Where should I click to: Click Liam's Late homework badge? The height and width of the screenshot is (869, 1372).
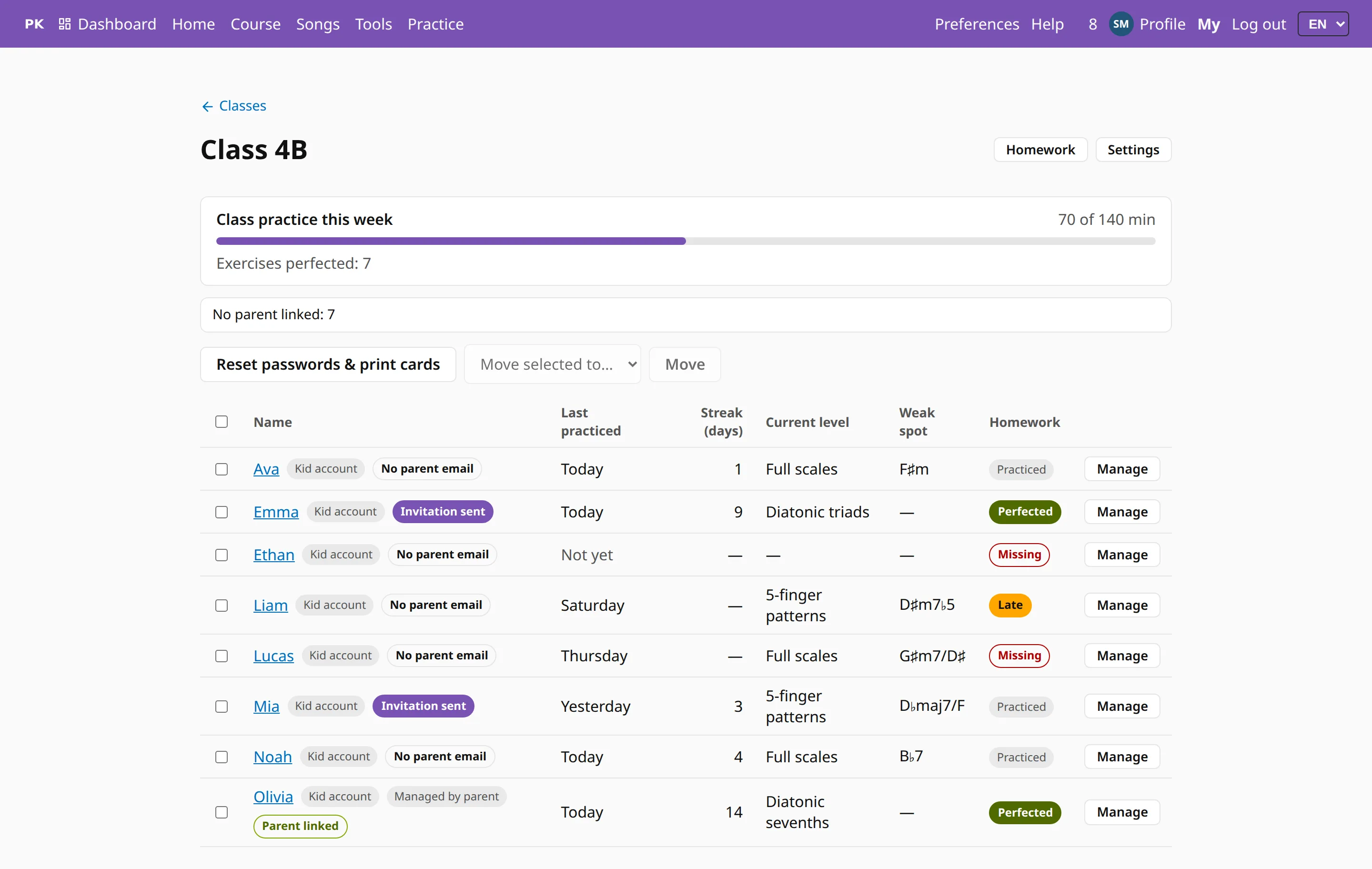coord(1010,605)
